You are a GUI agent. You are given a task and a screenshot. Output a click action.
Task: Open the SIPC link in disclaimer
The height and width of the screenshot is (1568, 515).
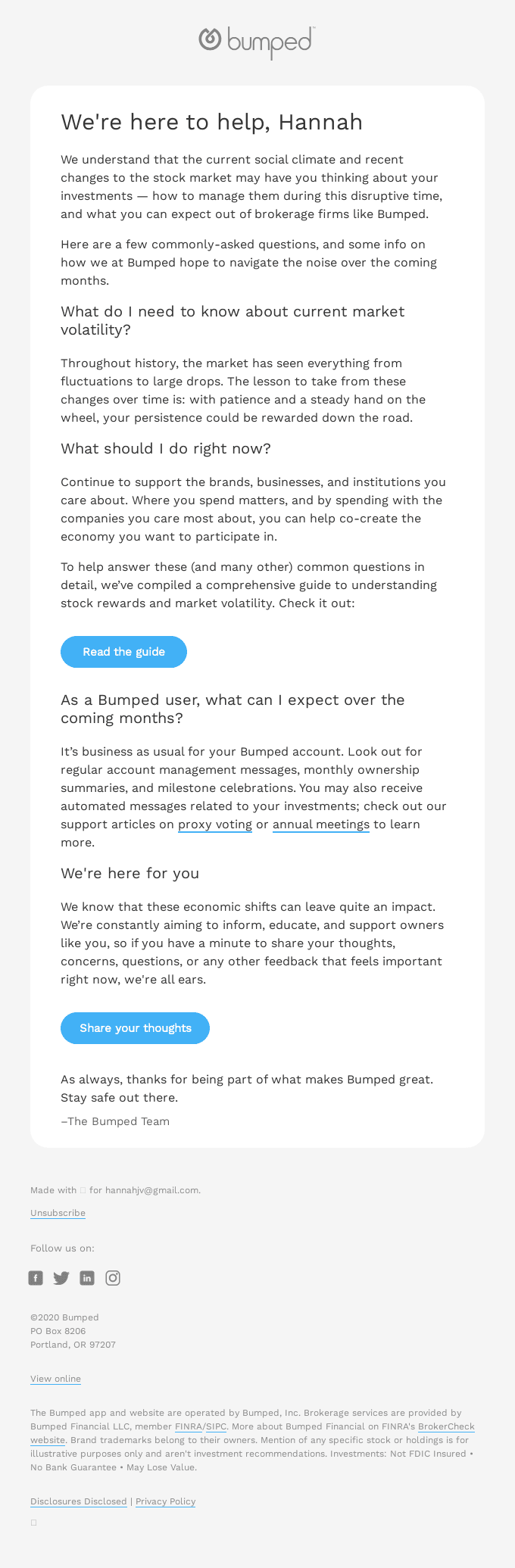coord(217,1426)
